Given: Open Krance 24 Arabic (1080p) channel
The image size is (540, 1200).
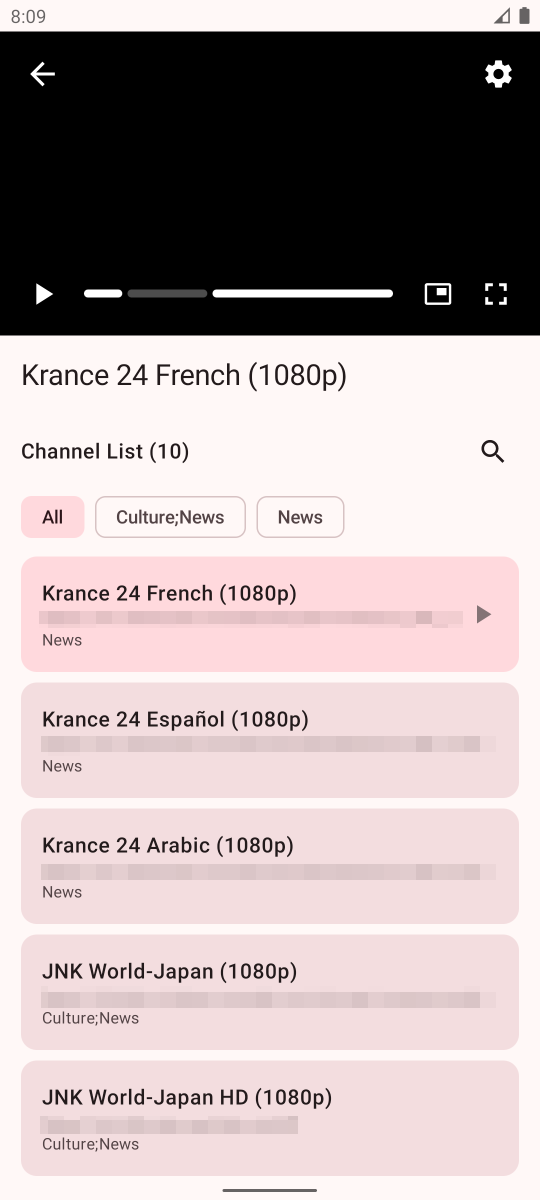Looking at the screenshot, I should 270,866.
